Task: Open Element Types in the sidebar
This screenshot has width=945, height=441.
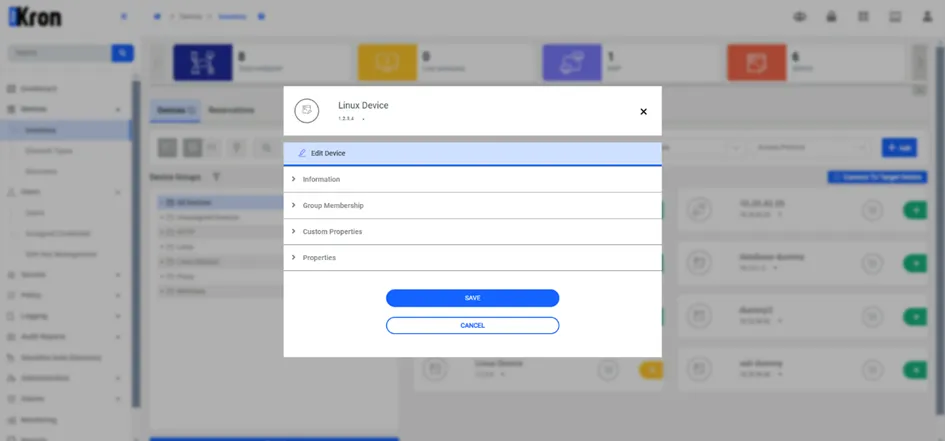Action: tap(48, 151)
